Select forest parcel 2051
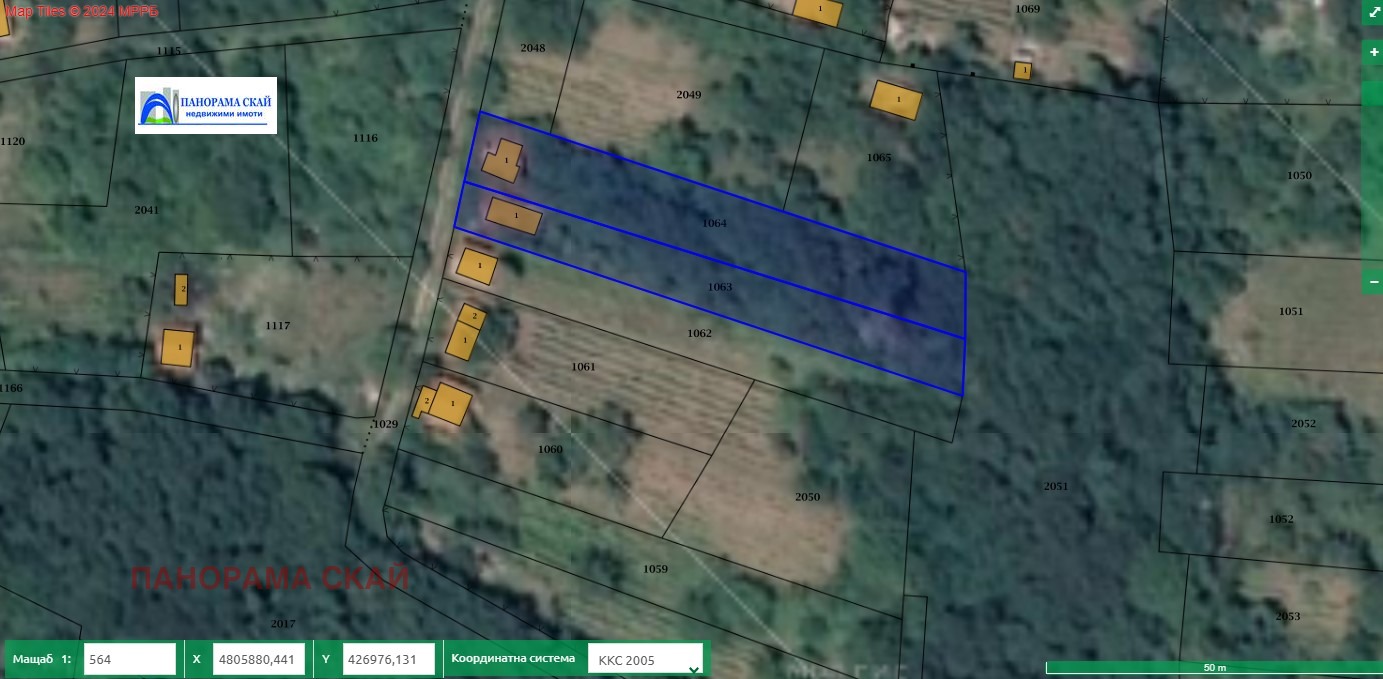Screen dimensions: 1383x679 (1055, 486)
